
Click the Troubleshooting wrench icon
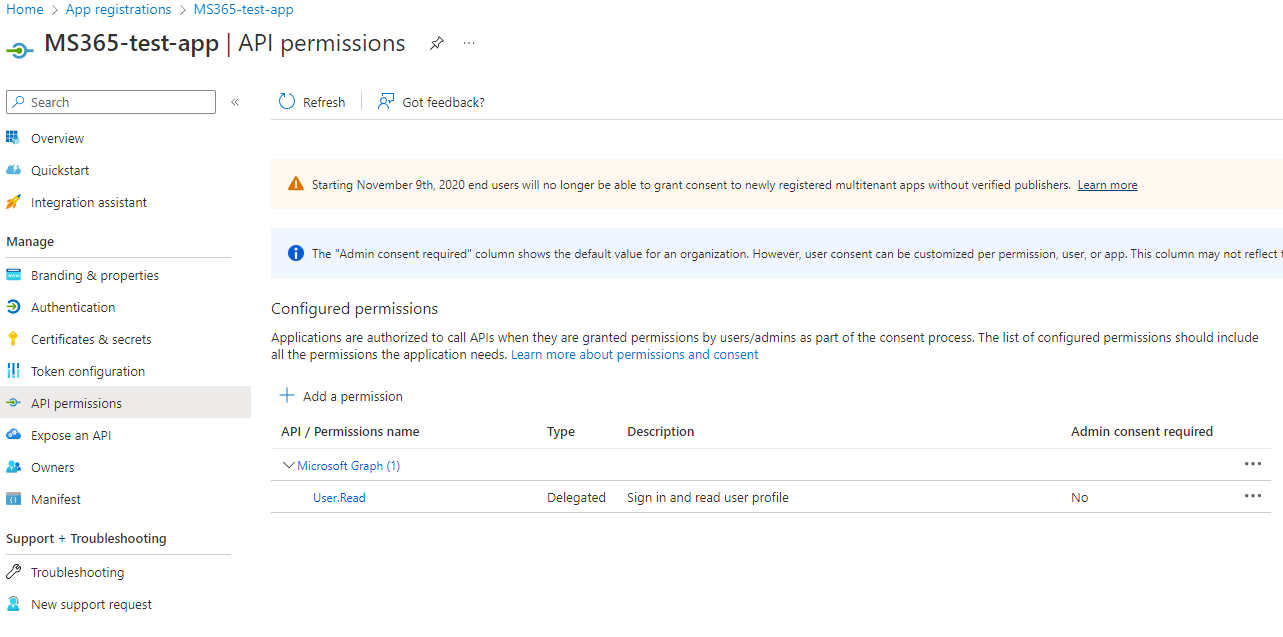click(13, 572)
